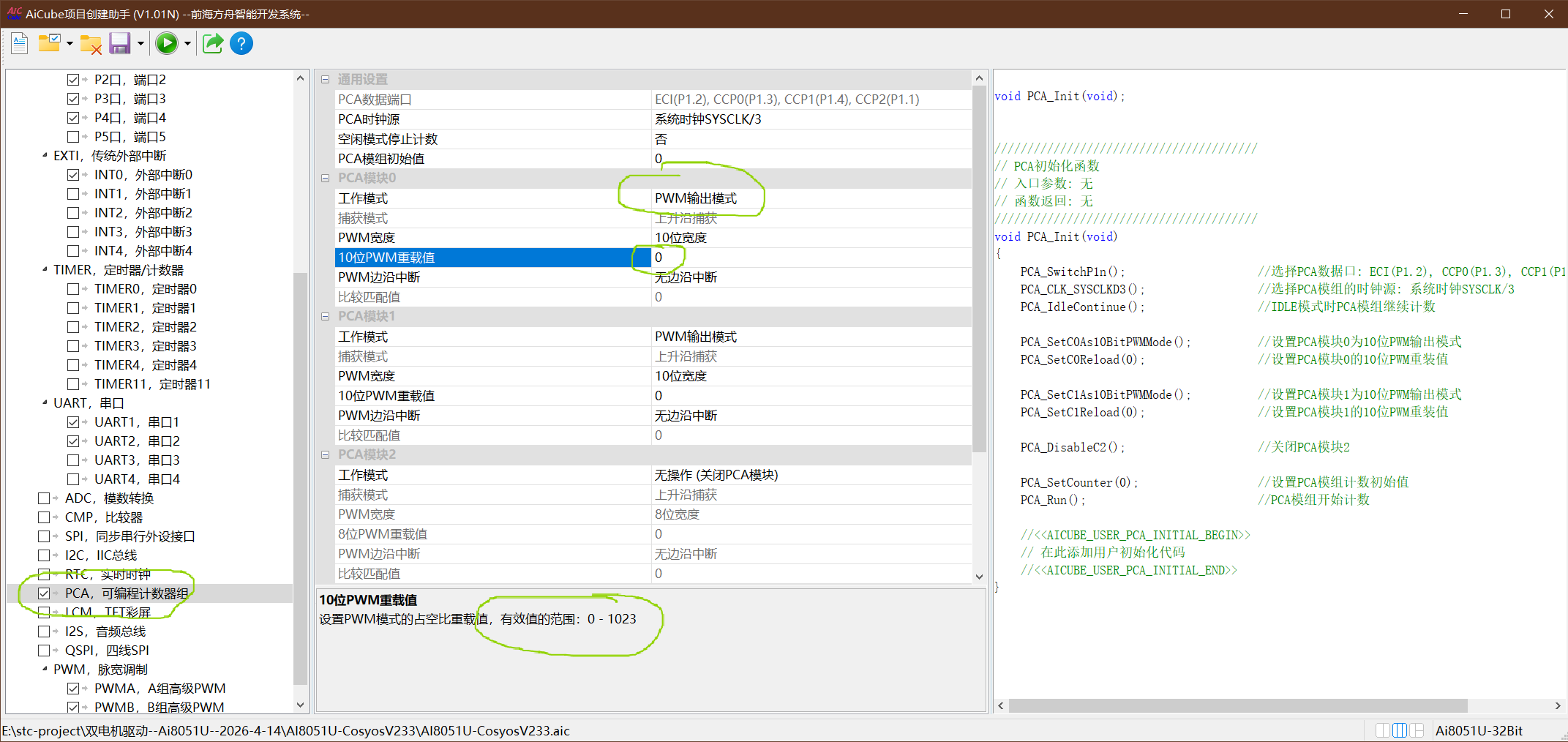Open project via folder icon in toolbar

tap(49, 44)
